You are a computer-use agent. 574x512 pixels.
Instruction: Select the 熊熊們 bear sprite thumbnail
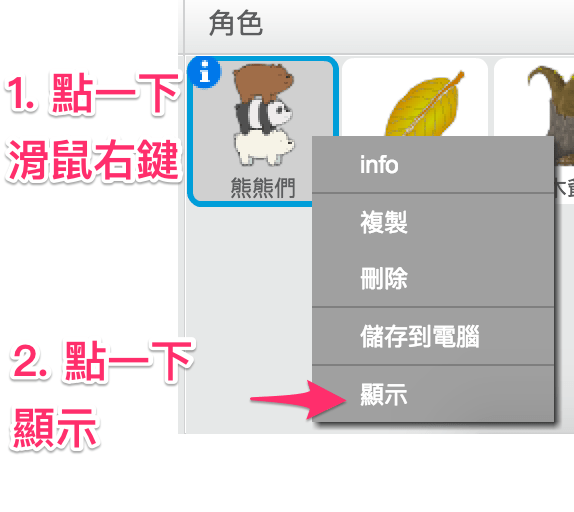[262, 132]
